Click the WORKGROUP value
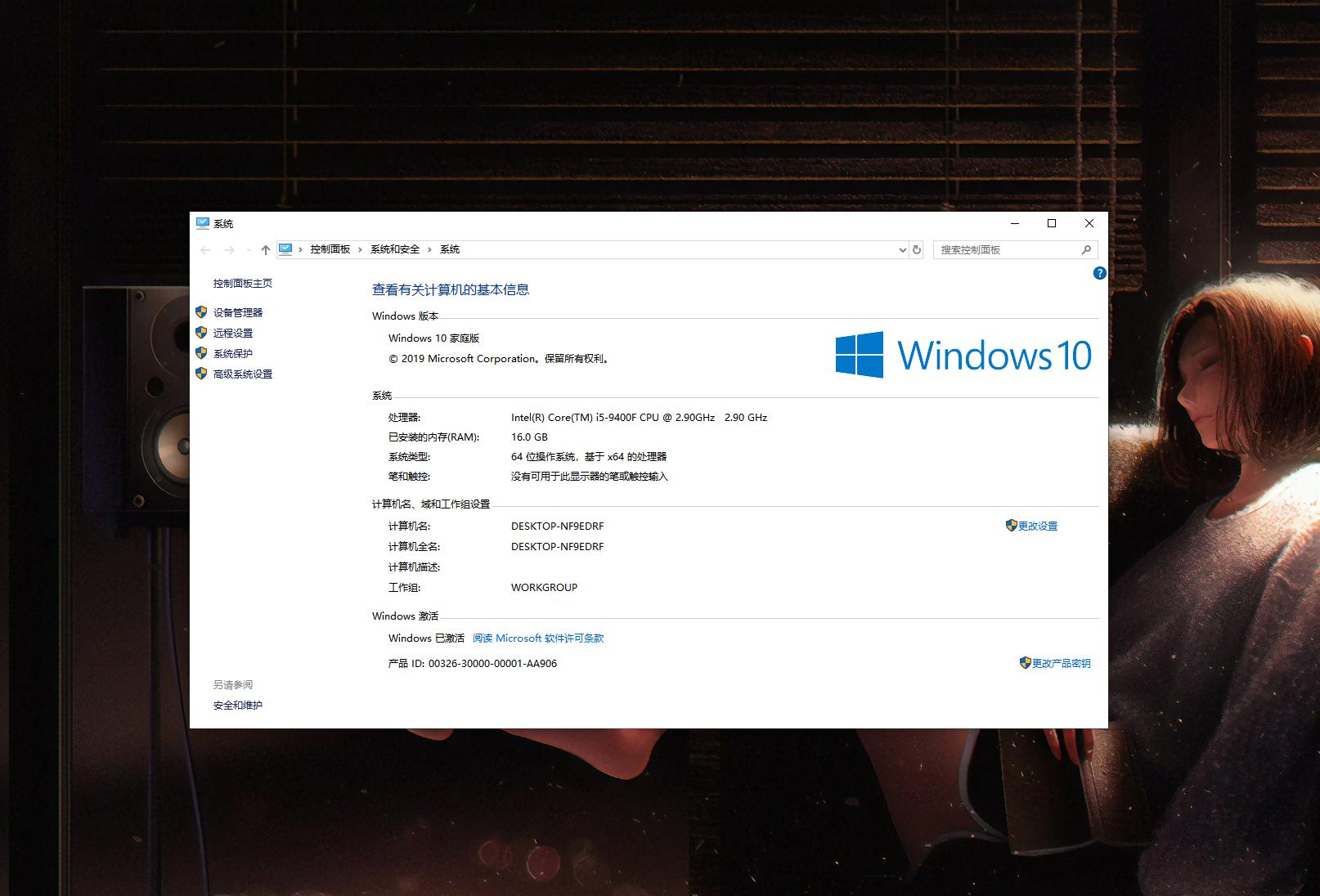This screenshot has height=896, width=1320. pos(545,588)
